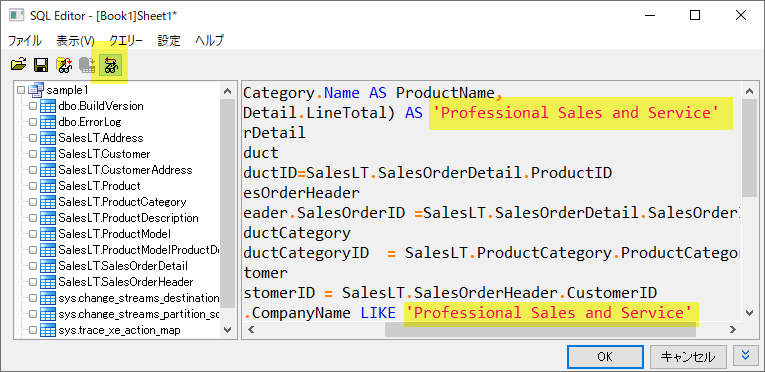Select the sample1 label in the tree
Image resolution: width=765 pixels, height=372 pixels.
tap(67, 90)
